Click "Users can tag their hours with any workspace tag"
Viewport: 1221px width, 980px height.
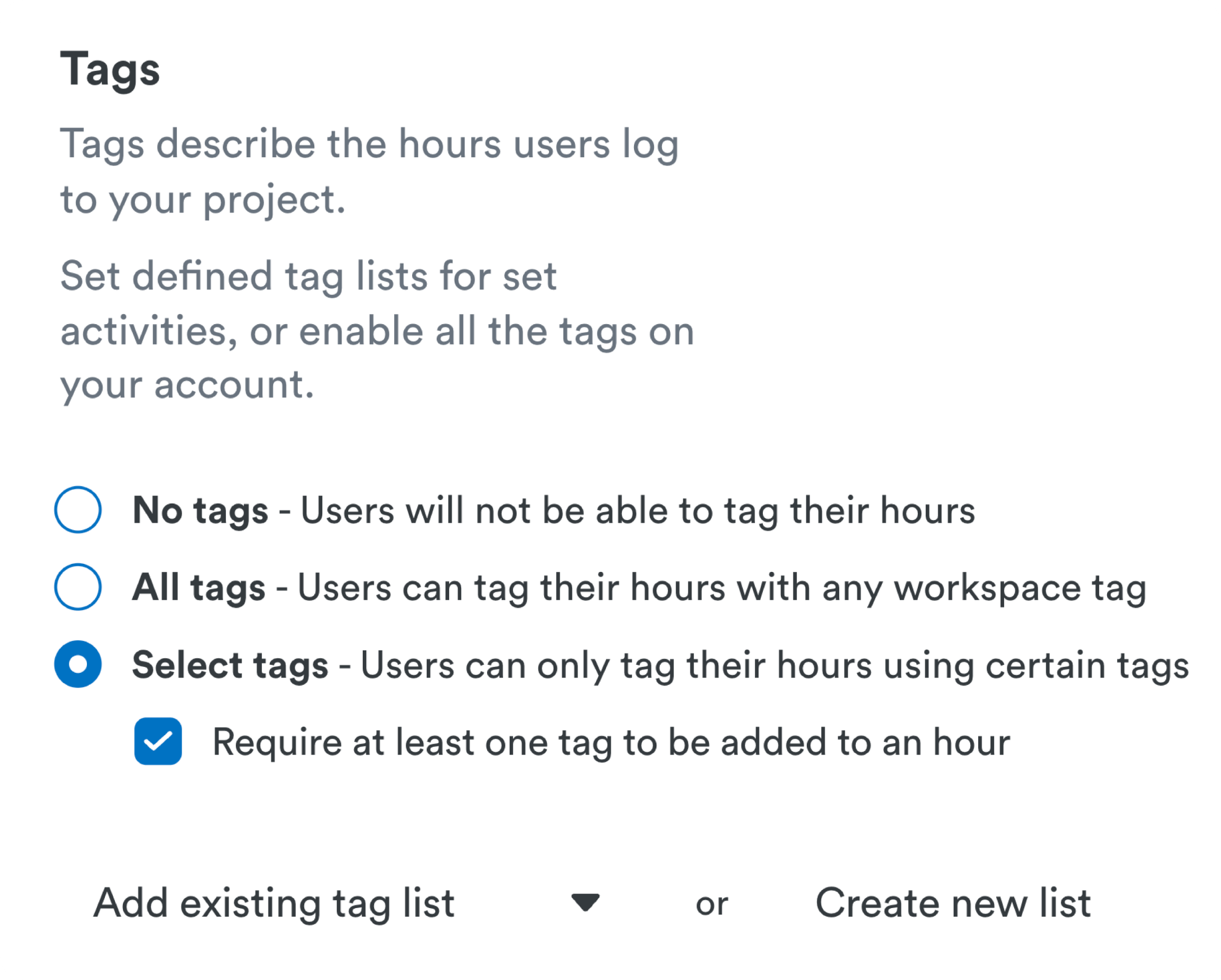(721, 588)
